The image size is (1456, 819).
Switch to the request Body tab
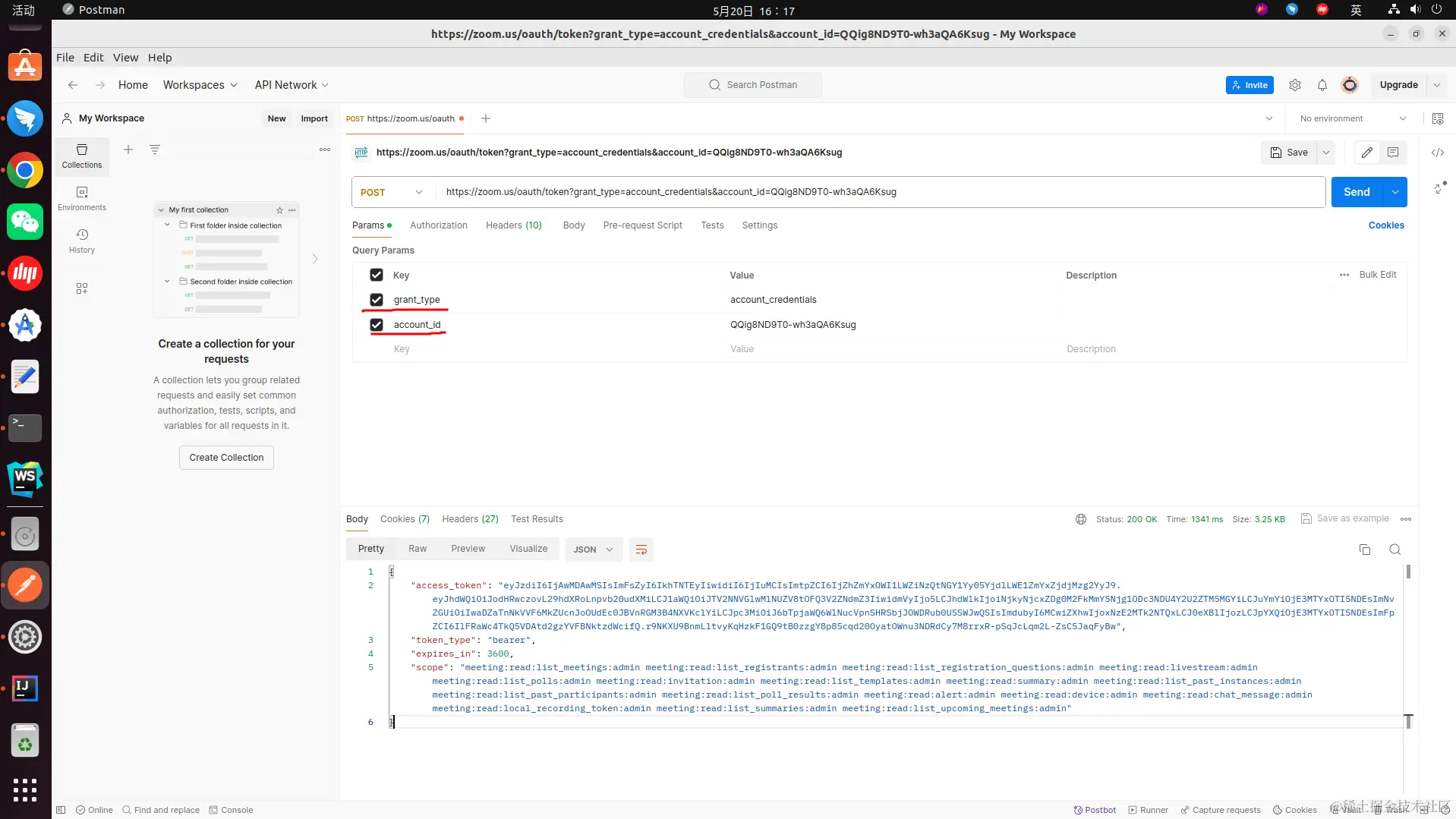574,225
